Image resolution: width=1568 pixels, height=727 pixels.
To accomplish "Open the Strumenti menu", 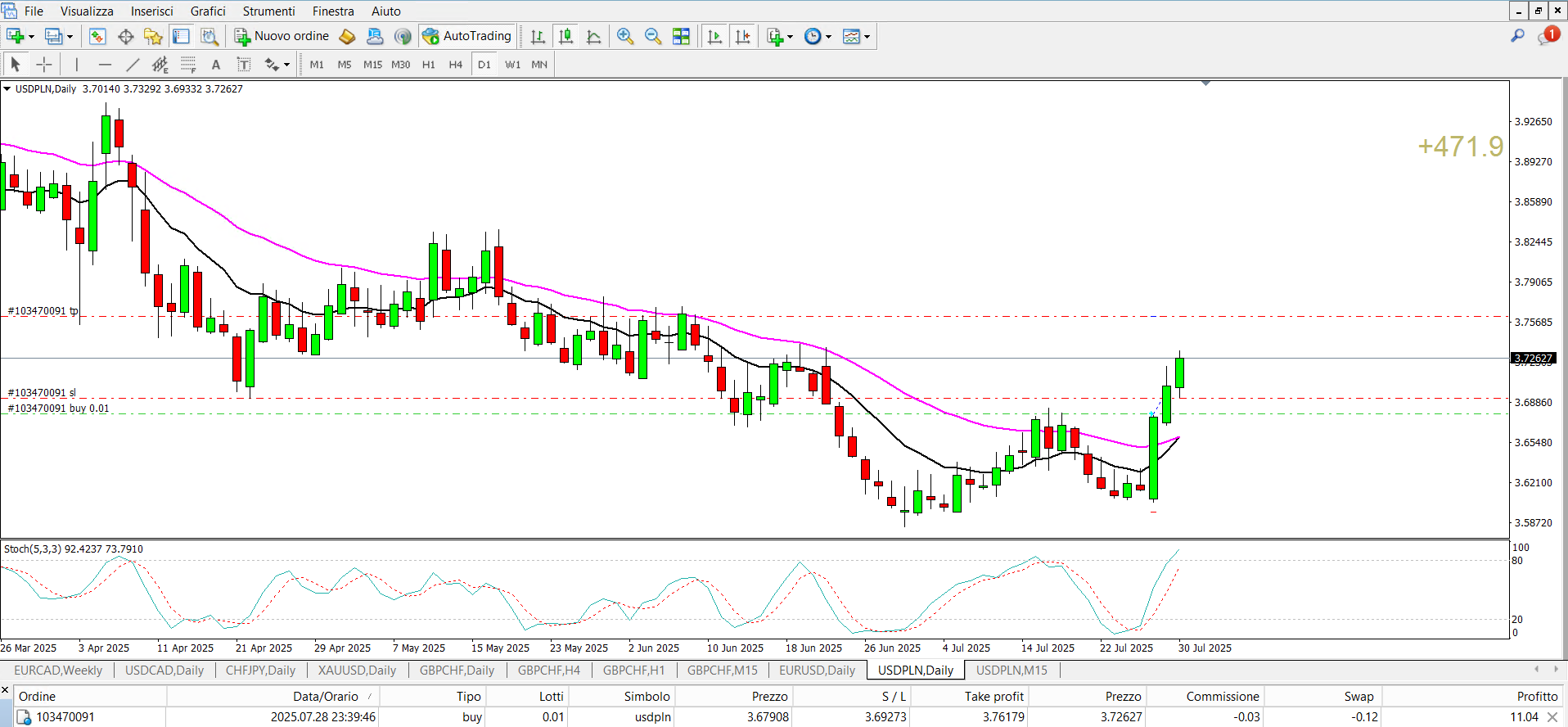I will click(x=268, y=11).
